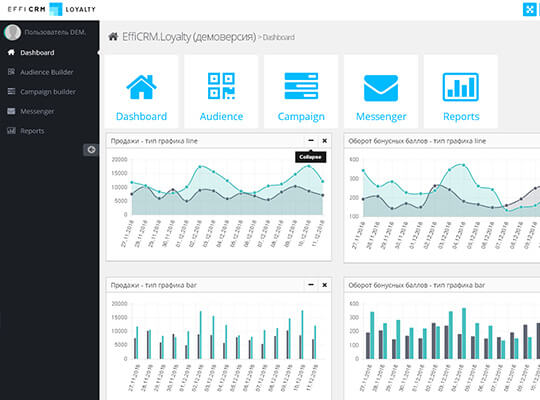Screen dimensions: 540x400
Task: Click the Продажи - тип графика line title
Action: point(154,141)
